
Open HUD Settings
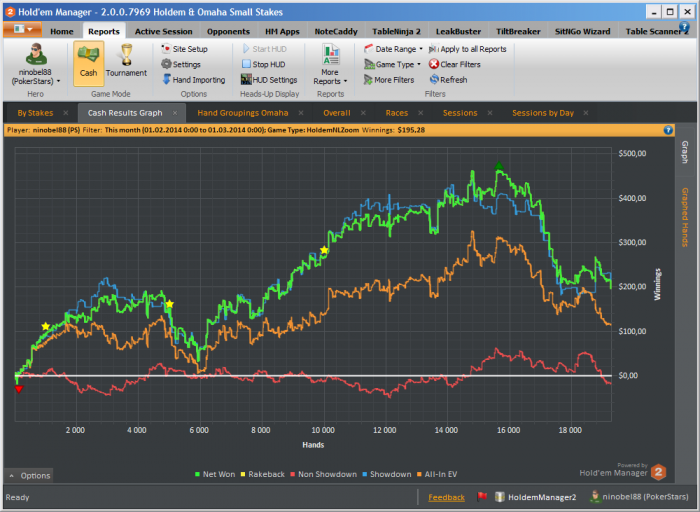click(269, 79)
